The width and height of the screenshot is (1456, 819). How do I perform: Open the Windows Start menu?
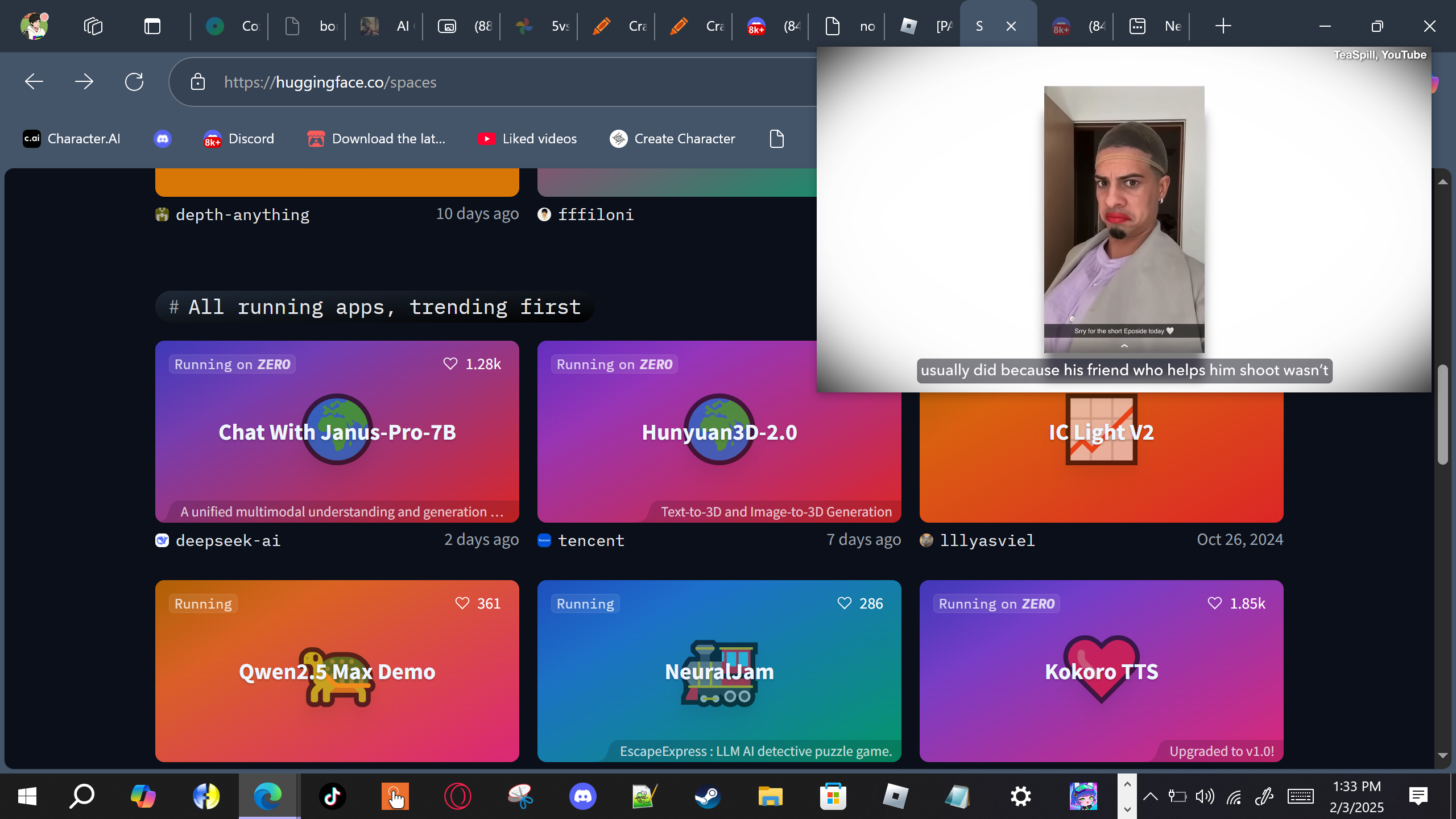click(27, 796)
